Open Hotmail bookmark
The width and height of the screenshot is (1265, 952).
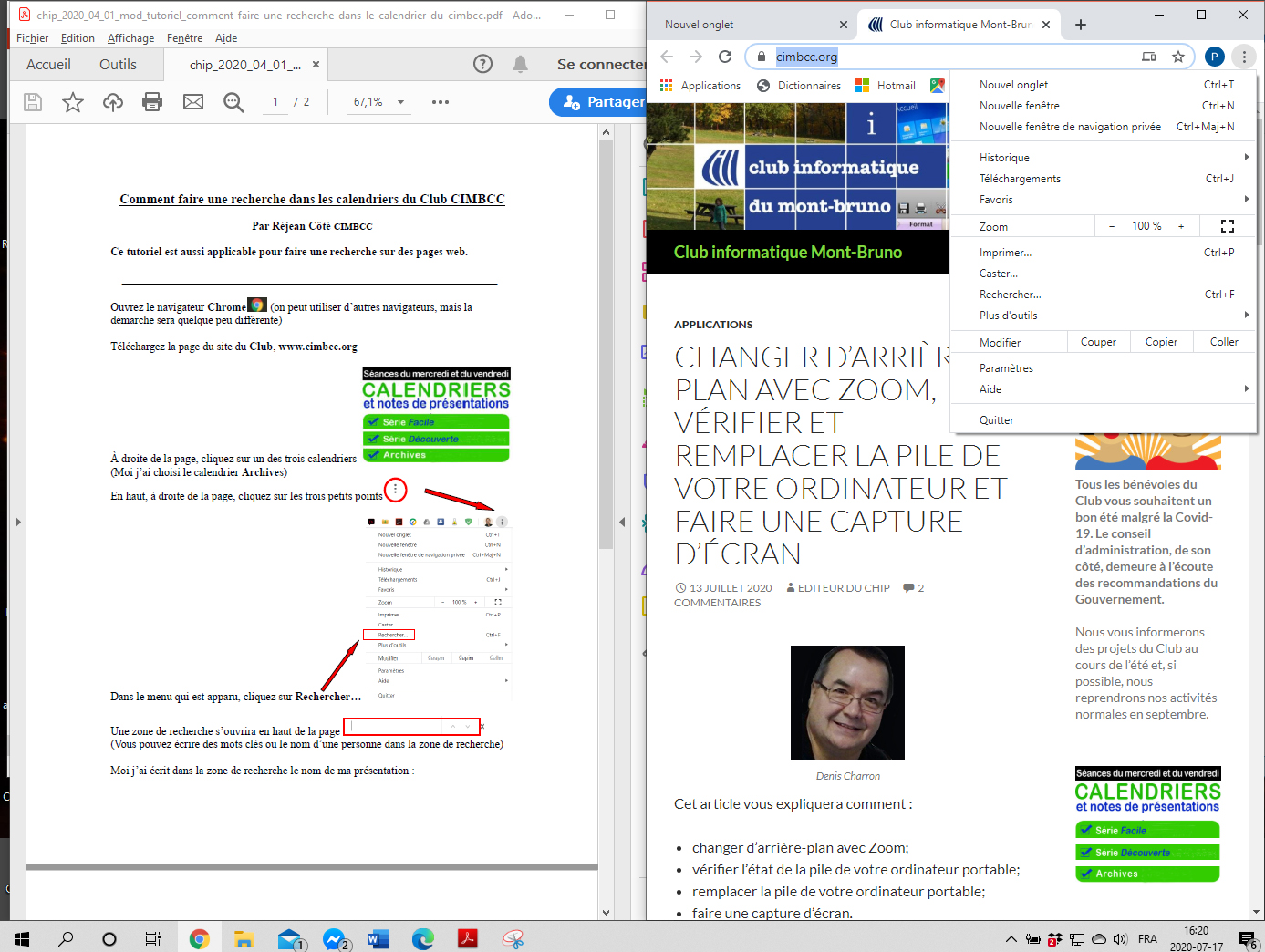point(886,86)
